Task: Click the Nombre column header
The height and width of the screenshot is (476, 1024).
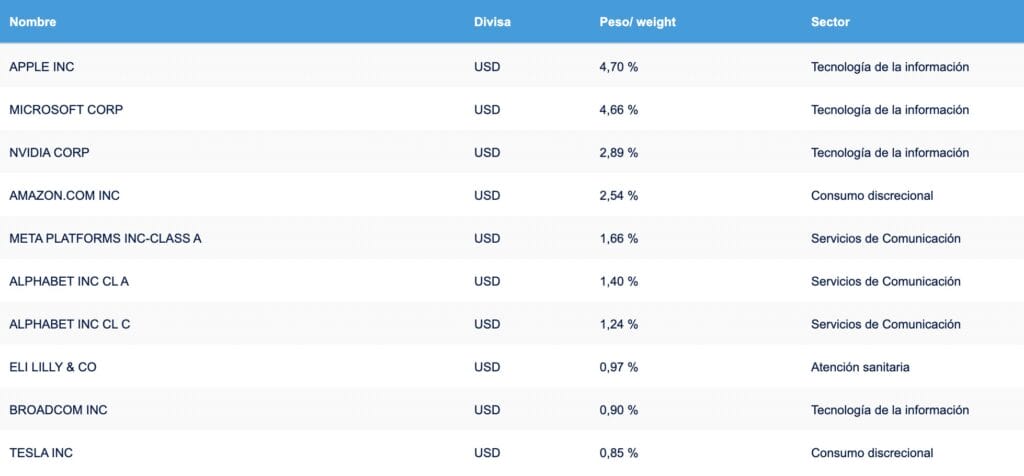Action: point(33,22)
